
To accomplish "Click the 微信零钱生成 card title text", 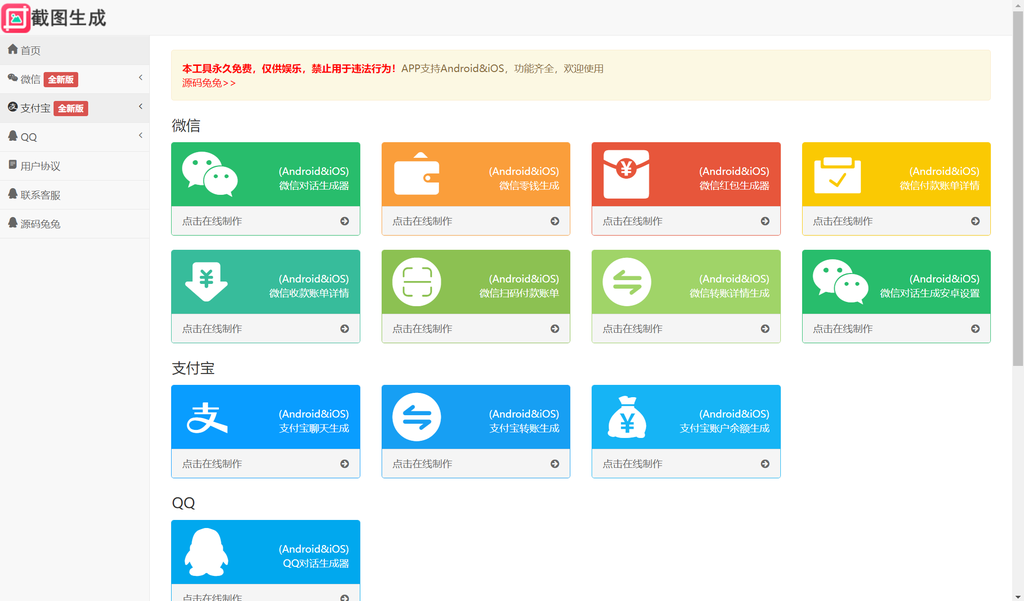I will [529, 186].
